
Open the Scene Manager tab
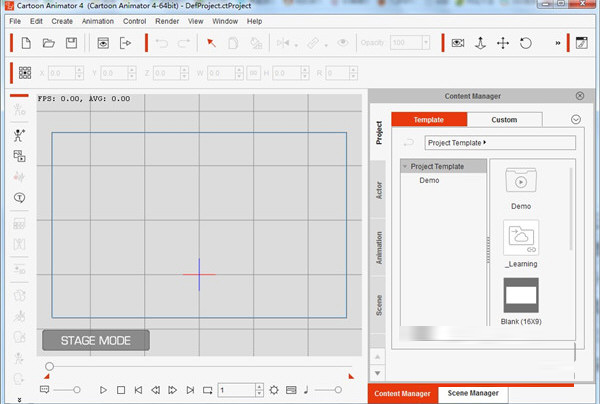click(473, 394)
